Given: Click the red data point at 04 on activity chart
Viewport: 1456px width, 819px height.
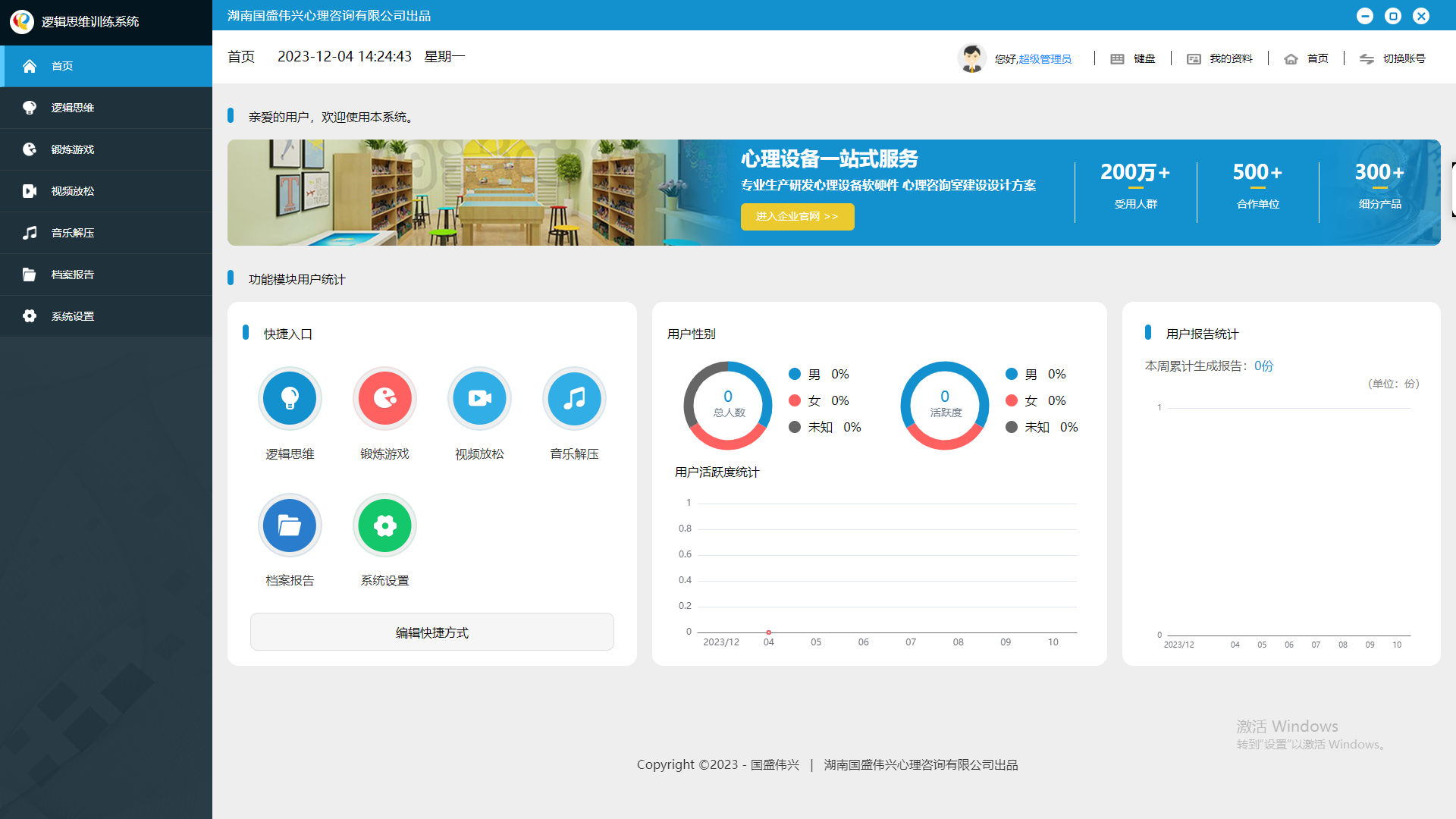Looking at the screenshot, I should click(768, 632).
